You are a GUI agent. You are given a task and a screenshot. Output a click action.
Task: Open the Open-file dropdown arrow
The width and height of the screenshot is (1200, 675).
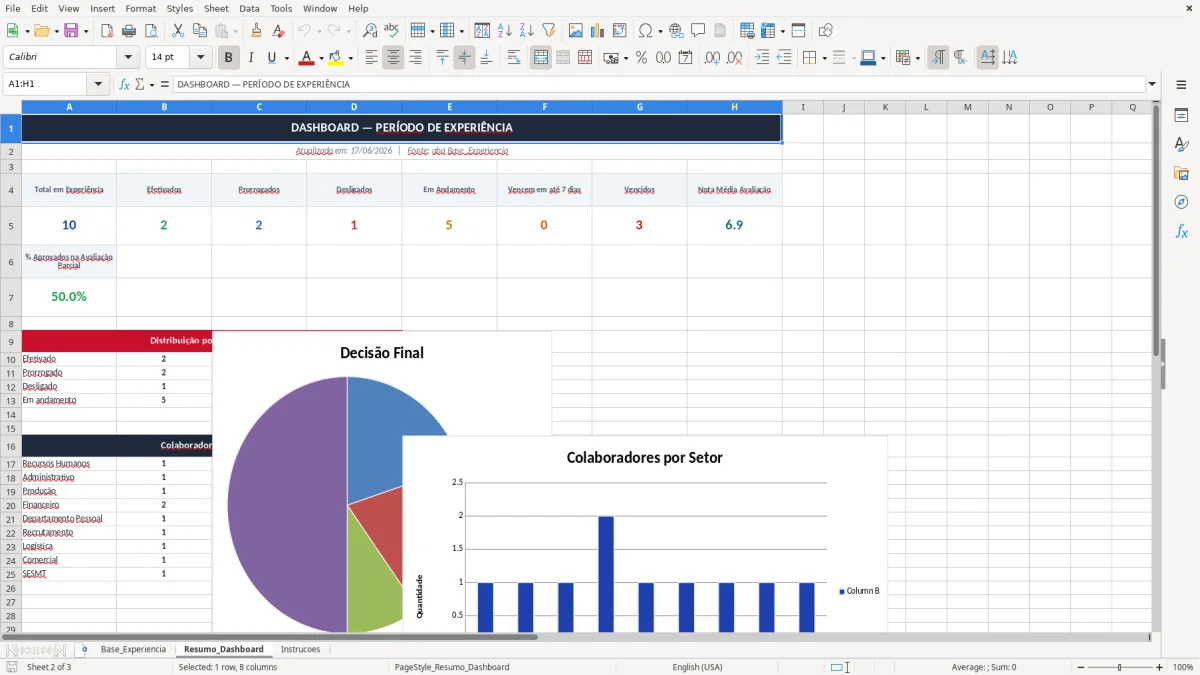(56, 31)
